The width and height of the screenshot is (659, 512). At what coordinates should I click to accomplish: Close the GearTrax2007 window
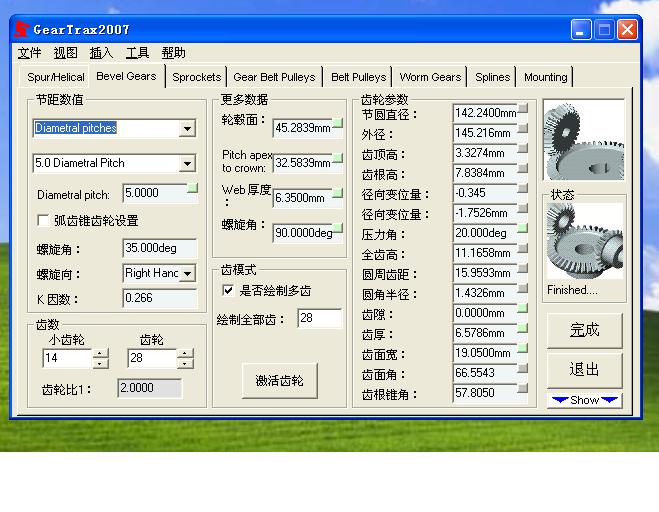click(x=627, y=30)
